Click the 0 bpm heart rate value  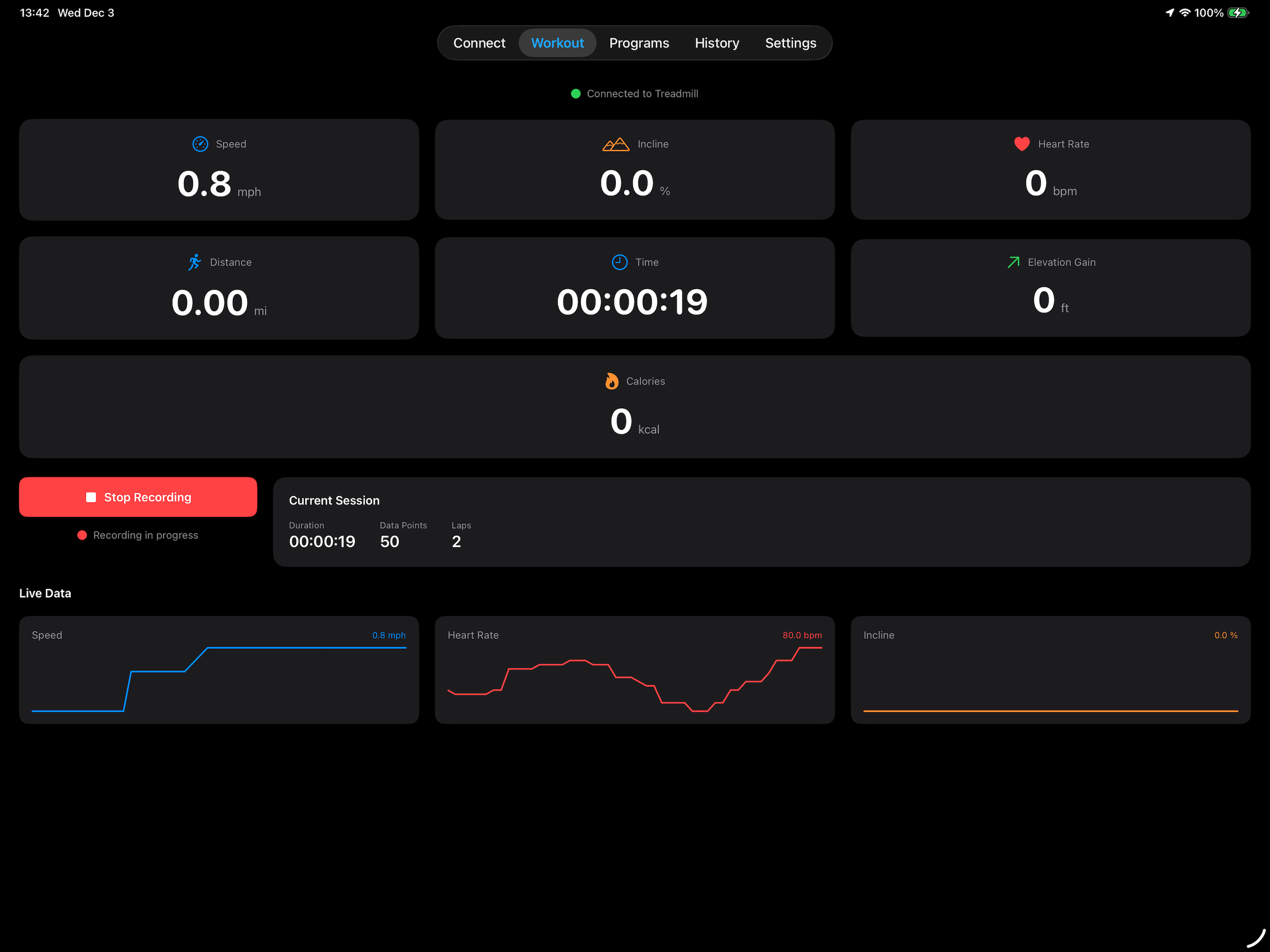point(1050,183)
